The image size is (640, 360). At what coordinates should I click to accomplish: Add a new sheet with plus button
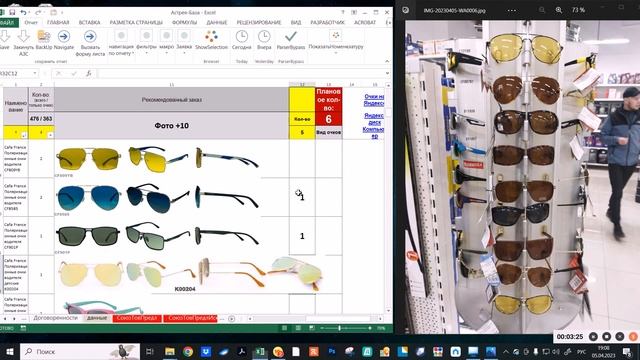point(231,318)
